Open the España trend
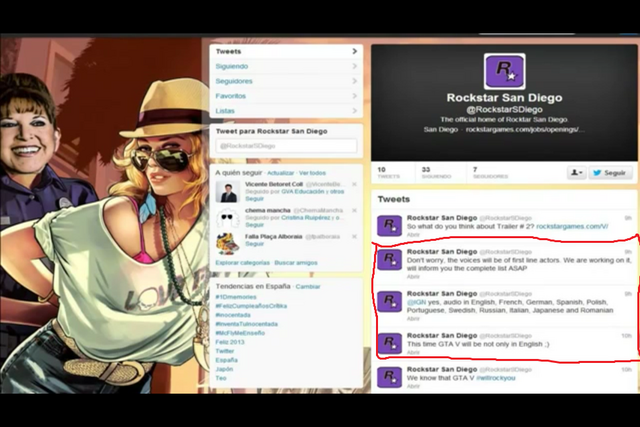The image size is (640, 427). click(x=227, y=360)
